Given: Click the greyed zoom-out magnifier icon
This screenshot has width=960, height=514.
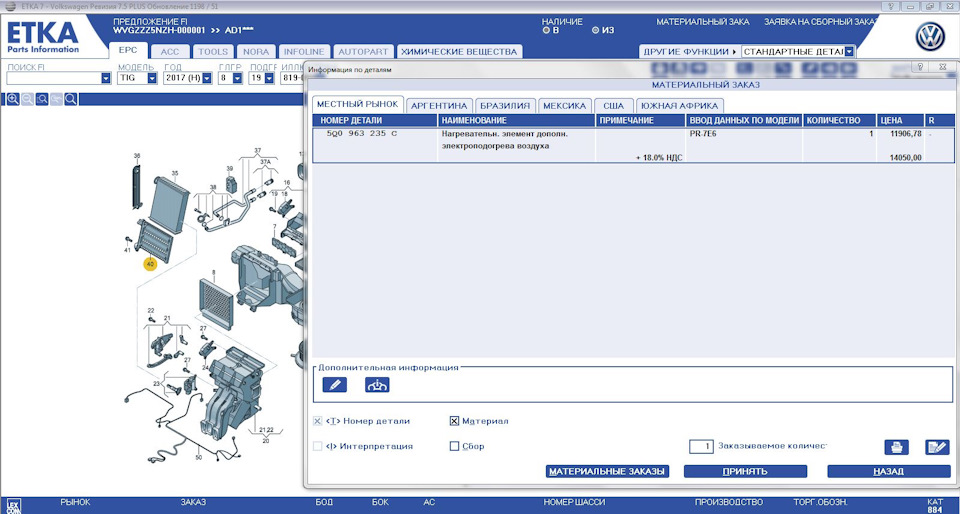Looking at the screenshot, I should pyautogui.click(x=27, y=99).
